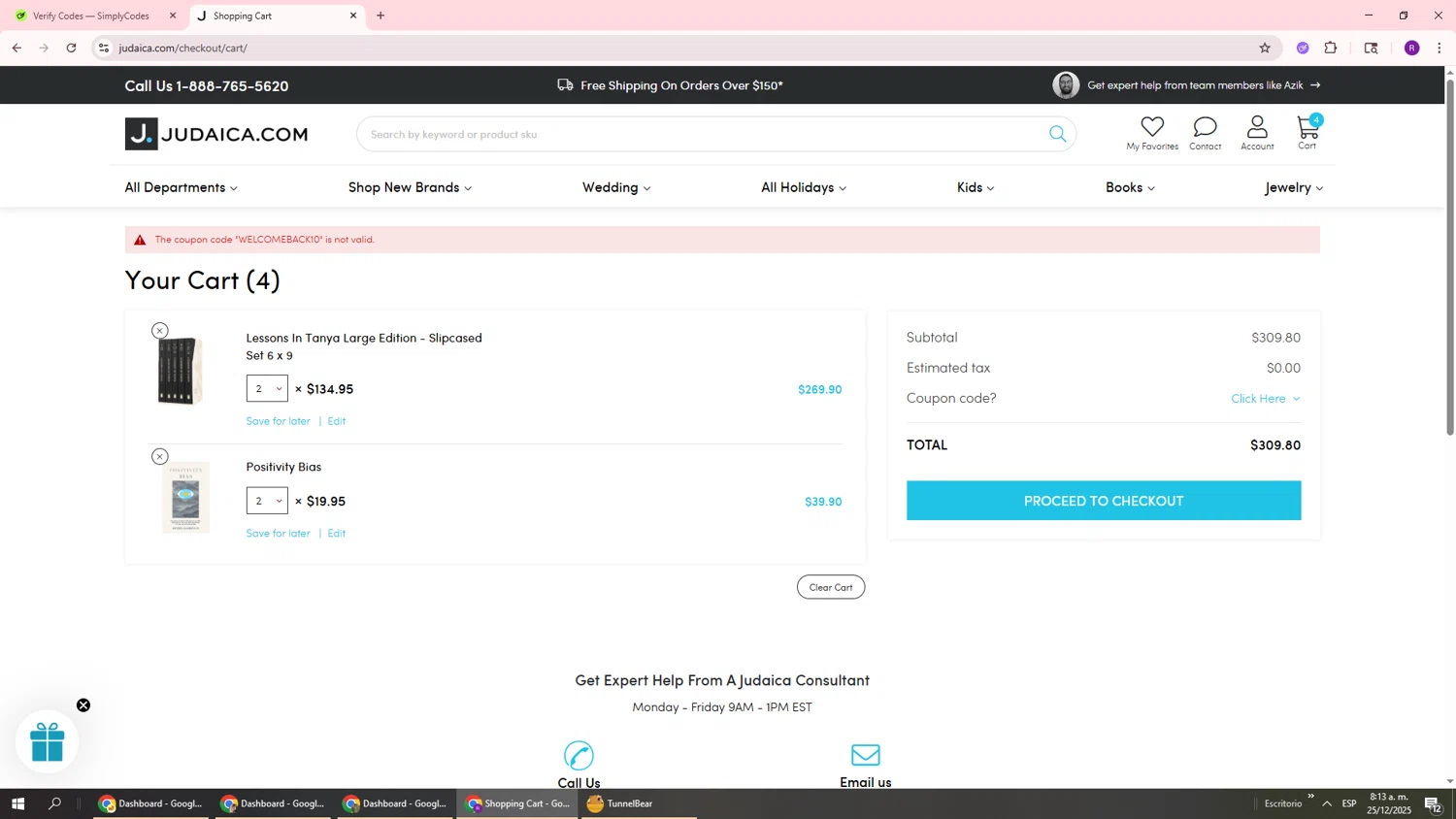The height and width of the screenshot is (819, 1456).
Task: Bookmark page with star icon
Action: [1265, 48]
